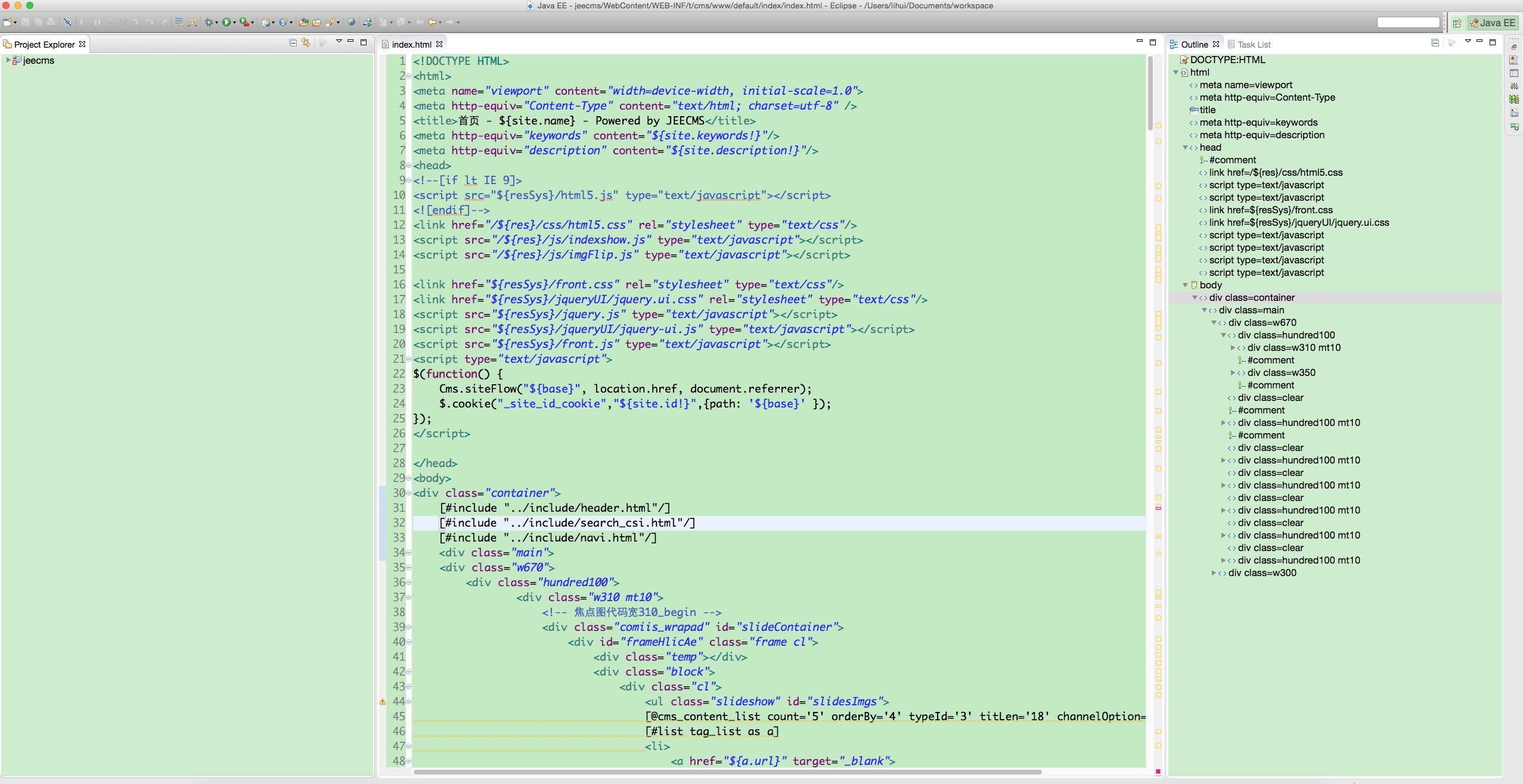This screenshot has height=784, width=1523.
Task: Click the Restore icon in right trim bar
Action: coord(1514,46)
